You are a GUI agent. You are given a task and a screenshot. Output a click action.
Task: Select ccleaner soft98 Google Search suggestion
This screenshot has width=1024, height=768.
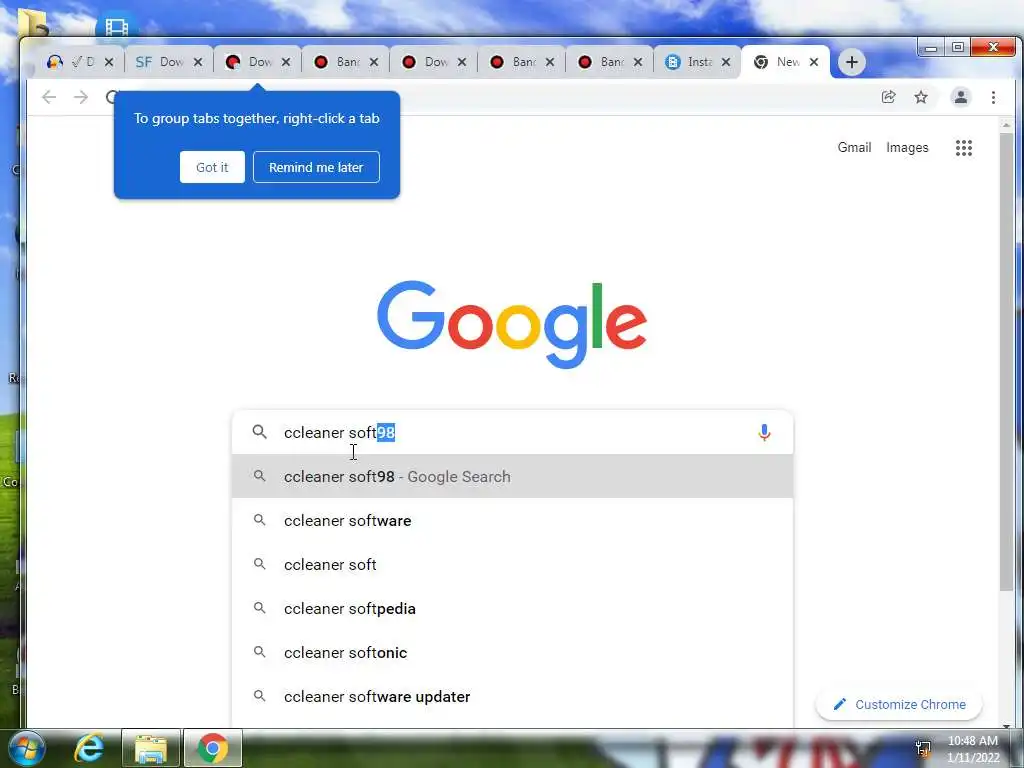[513, 477]
